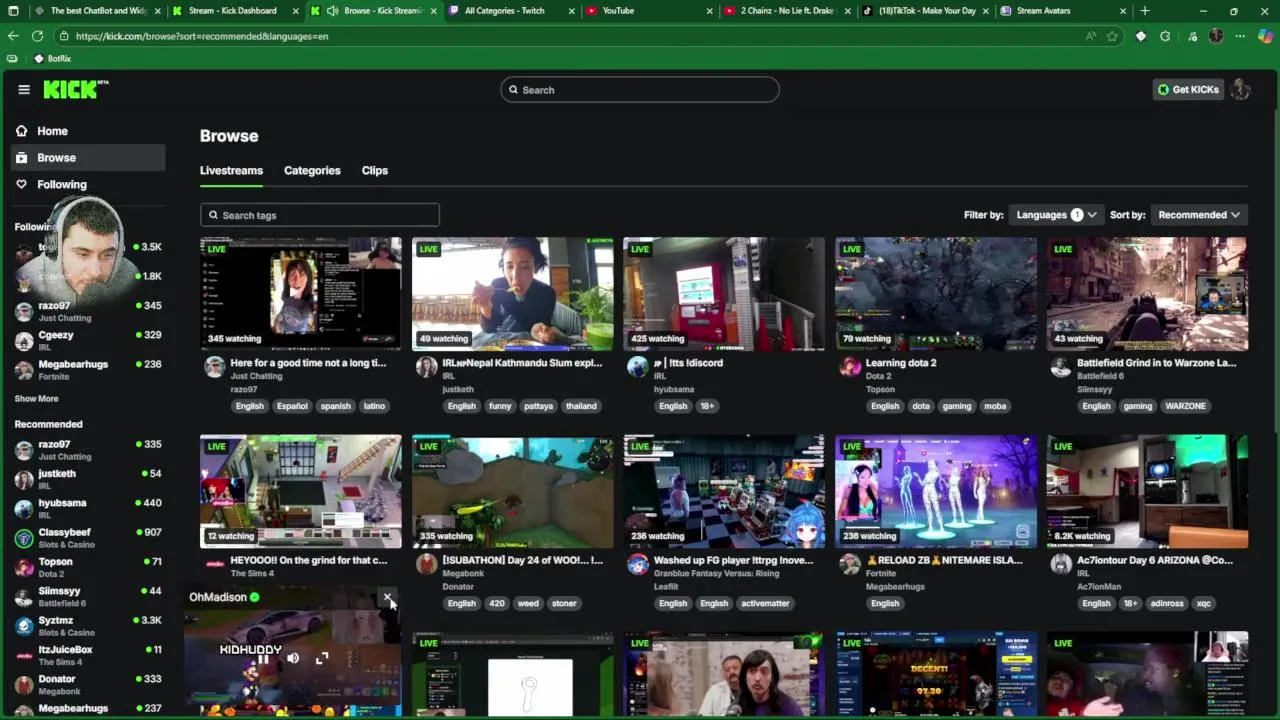Click the Español tag

coord(292,406)
